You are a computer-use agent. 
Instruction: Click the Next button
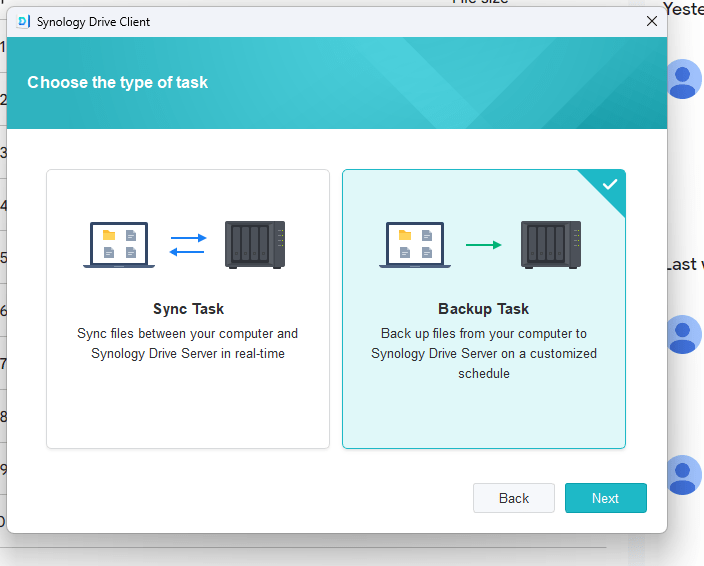[x=605, y=498]
